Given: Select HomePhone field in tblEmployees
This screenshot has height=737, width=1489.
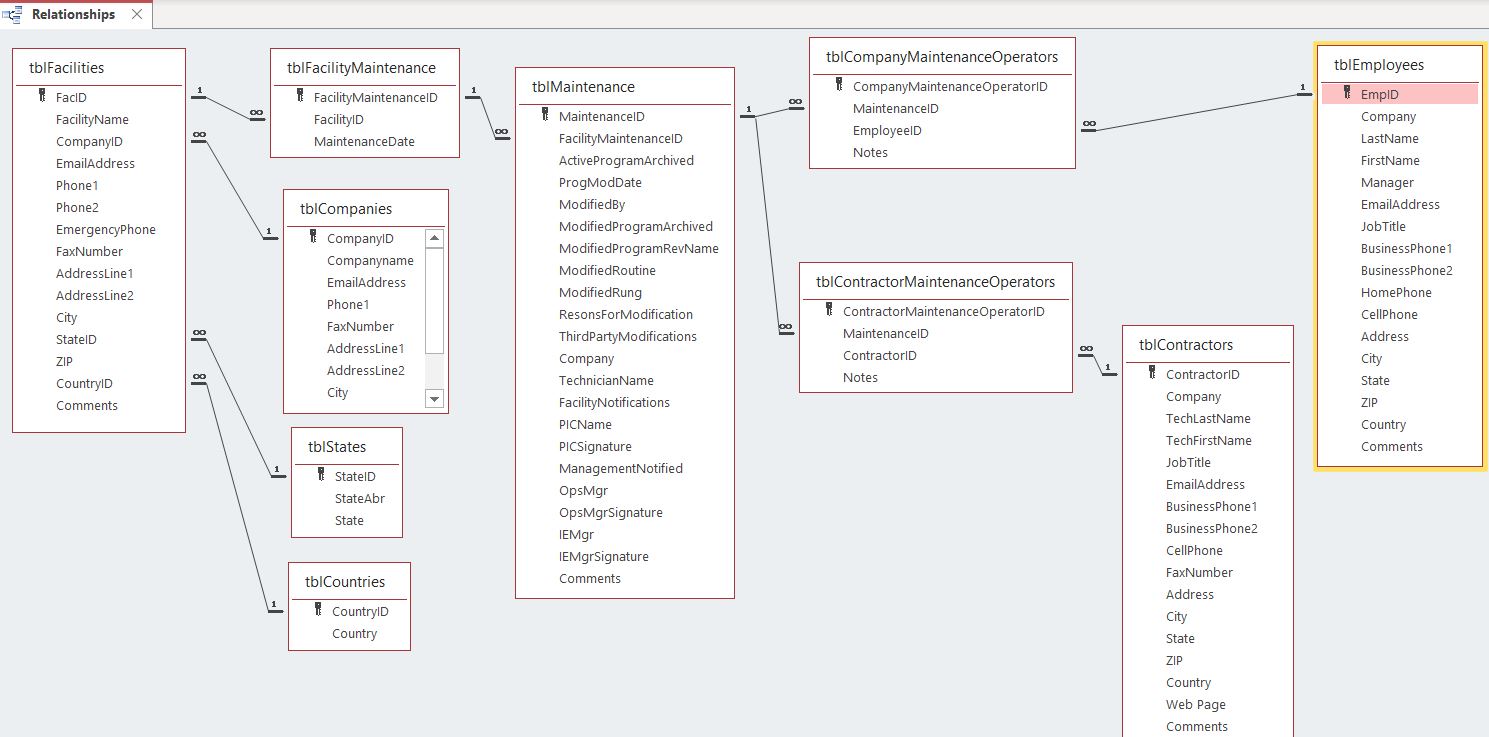Looking at the screenshot, I should (1396, 292).
